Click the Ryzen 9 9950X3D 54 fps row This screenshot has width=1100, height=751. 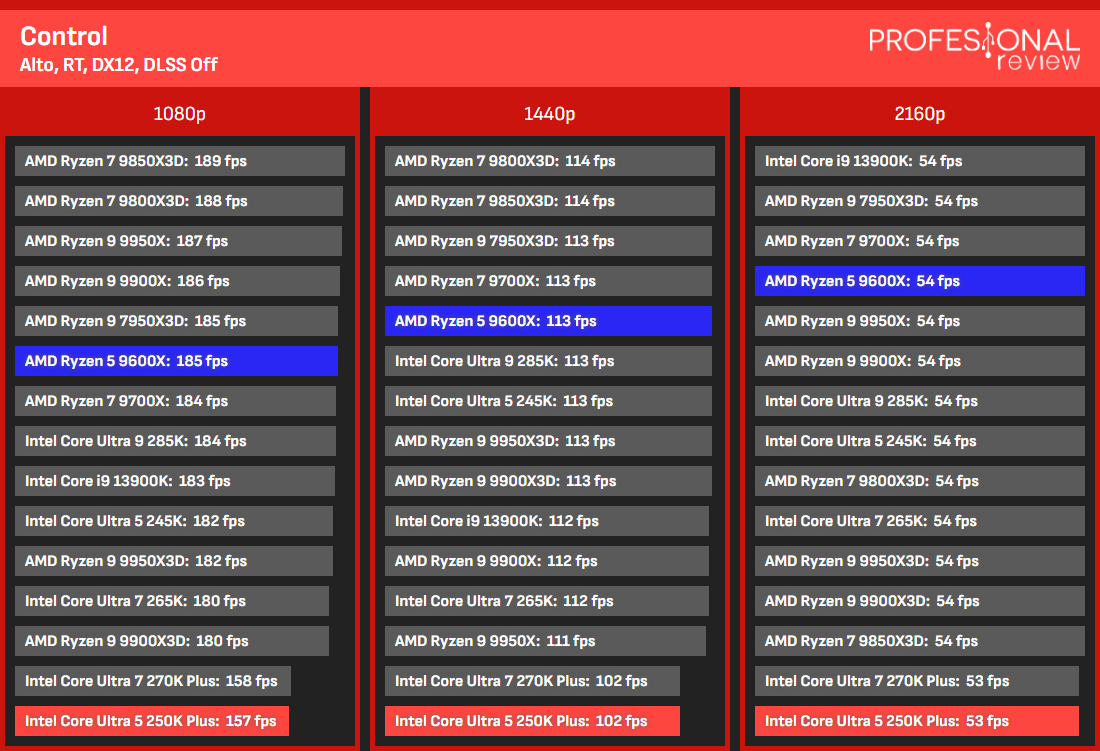point(920,561)
